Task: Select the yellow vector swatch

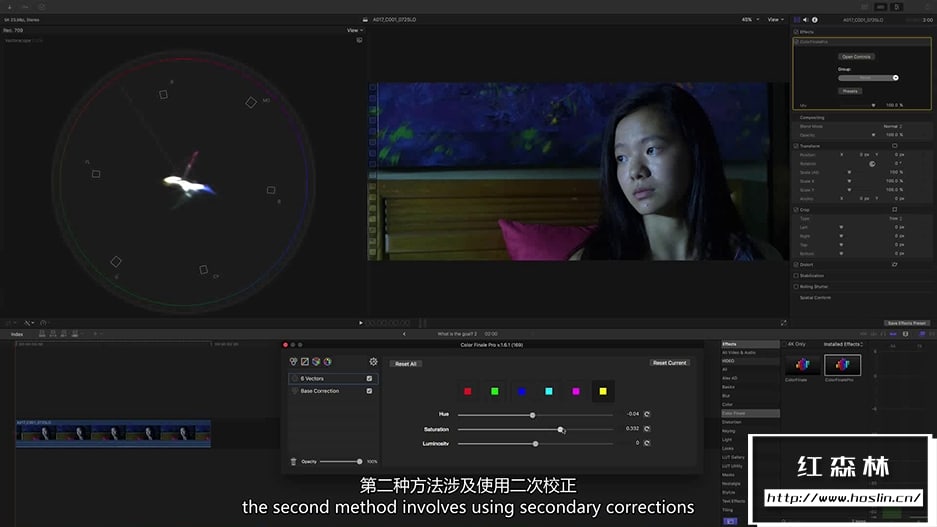Action: (603, 391)
